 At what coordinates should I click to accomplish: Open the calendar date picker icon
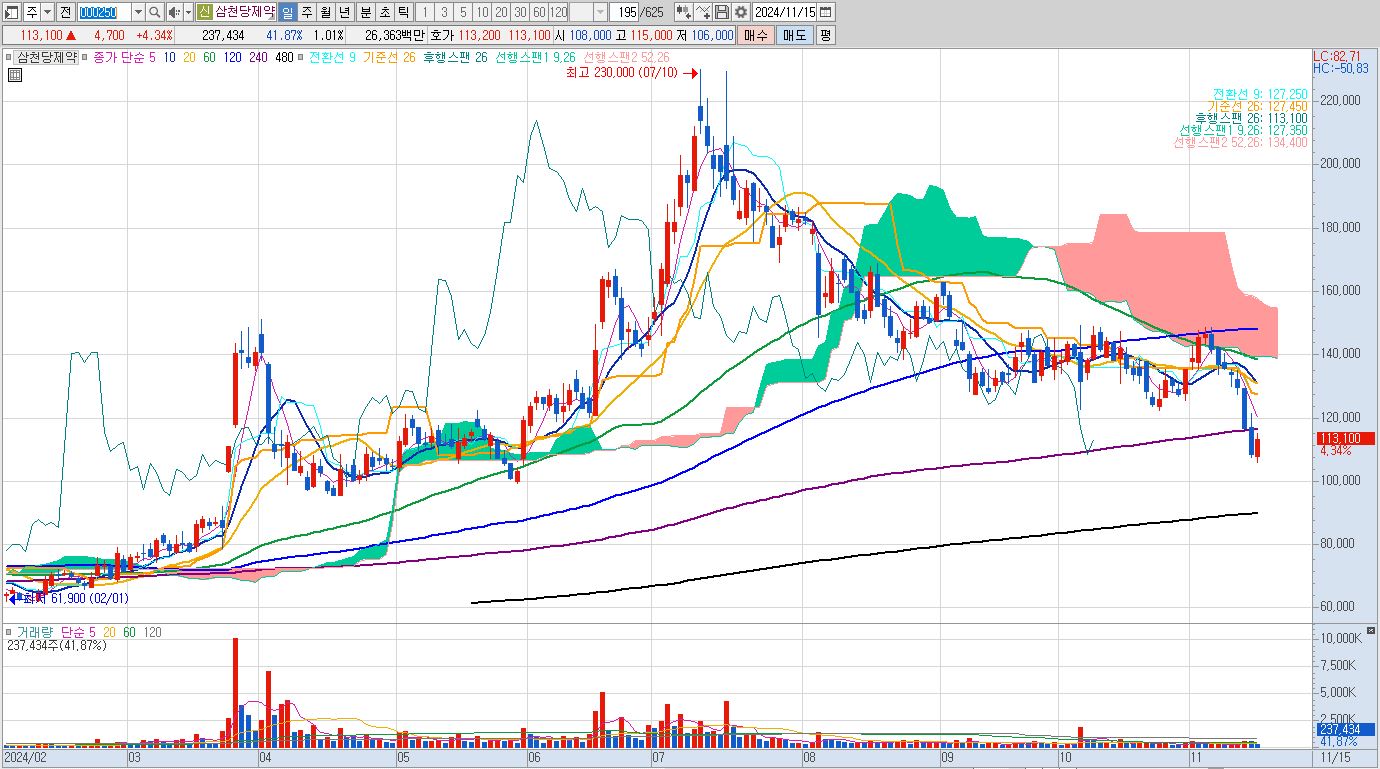(825, 12)
